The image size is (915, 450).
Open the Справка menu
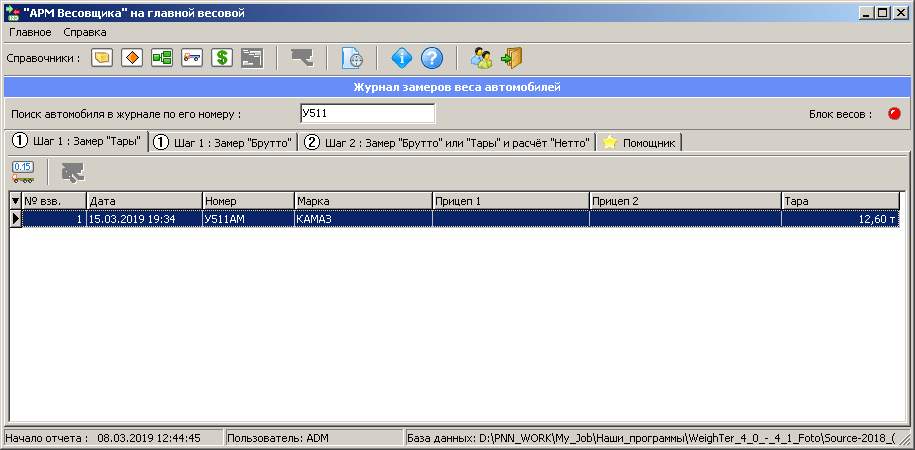[x=98, y=33]
